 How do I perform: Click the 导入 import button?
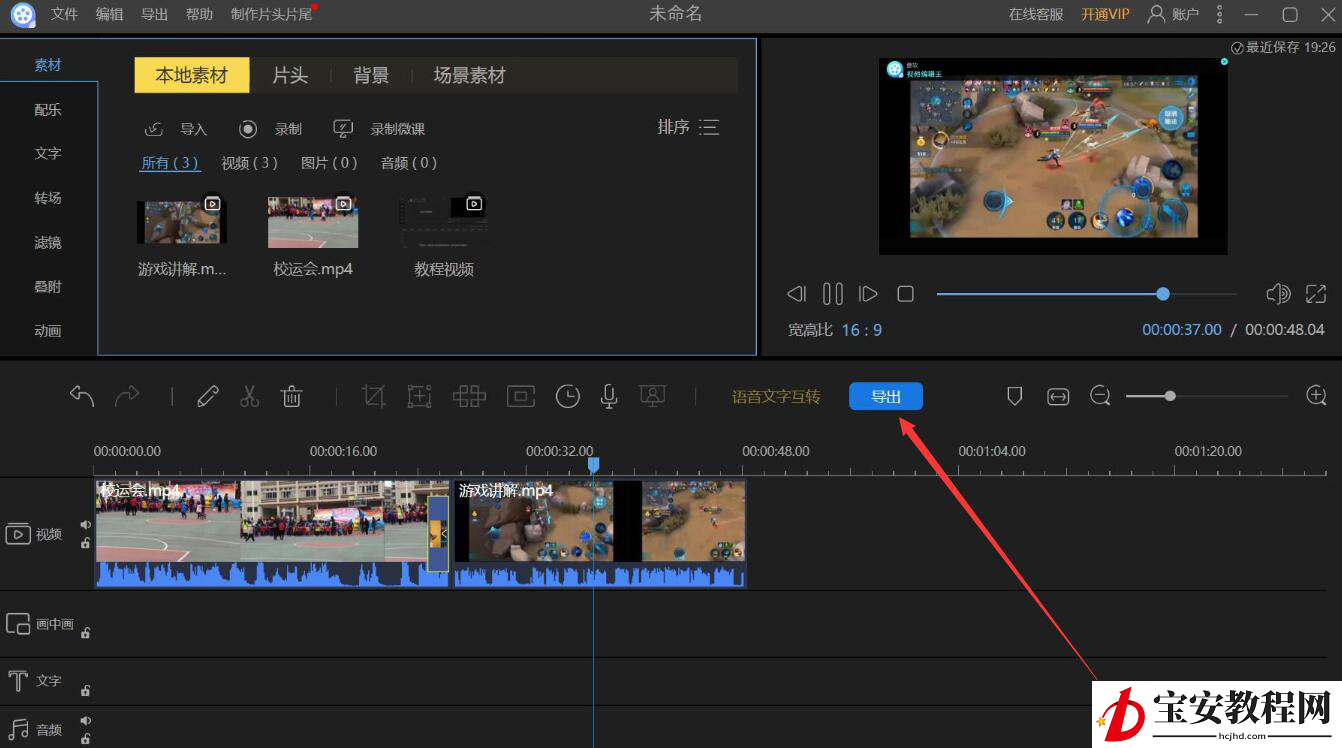point(176,129)
